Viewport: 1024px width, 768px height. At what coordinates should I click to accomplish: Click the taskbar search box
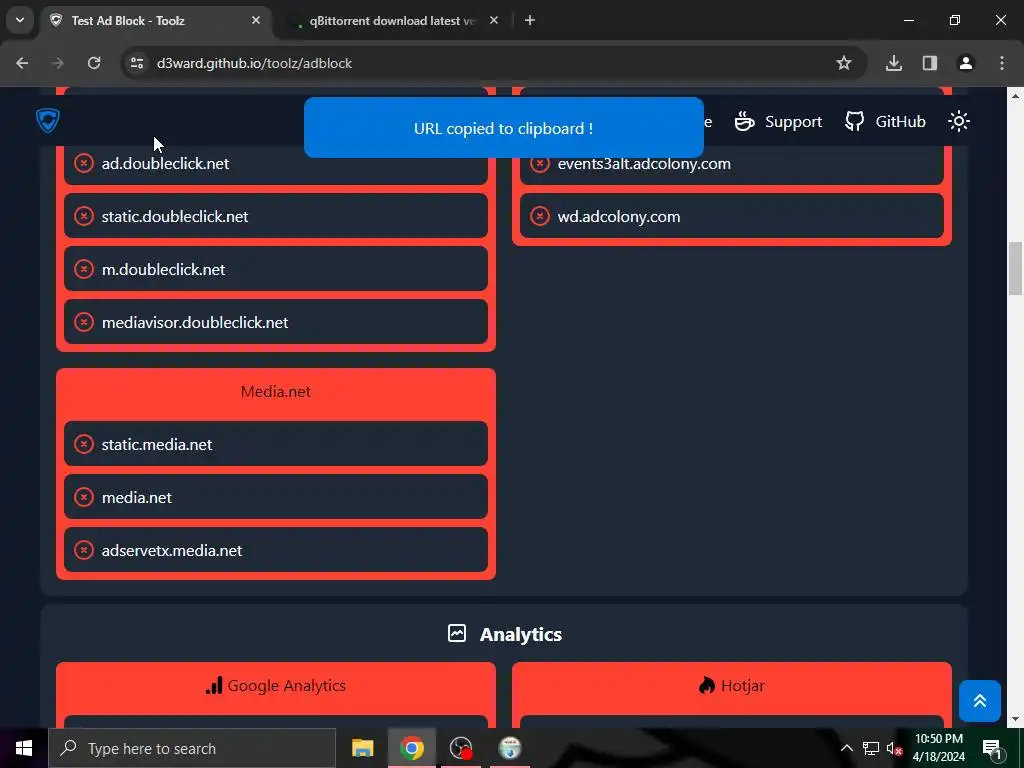point(192,748)
